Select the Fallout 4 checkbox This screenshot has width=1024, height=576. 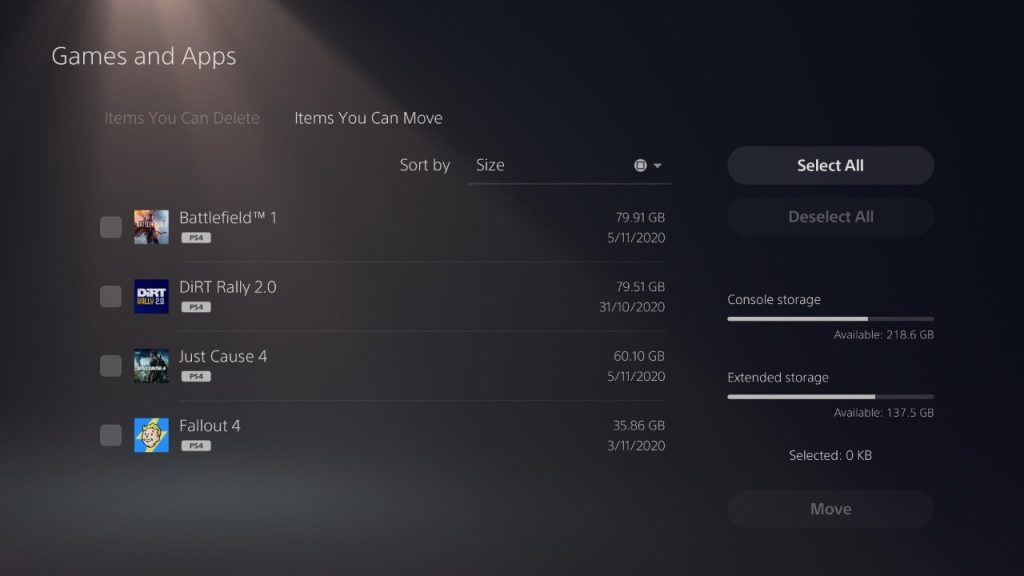click(111, 435)
